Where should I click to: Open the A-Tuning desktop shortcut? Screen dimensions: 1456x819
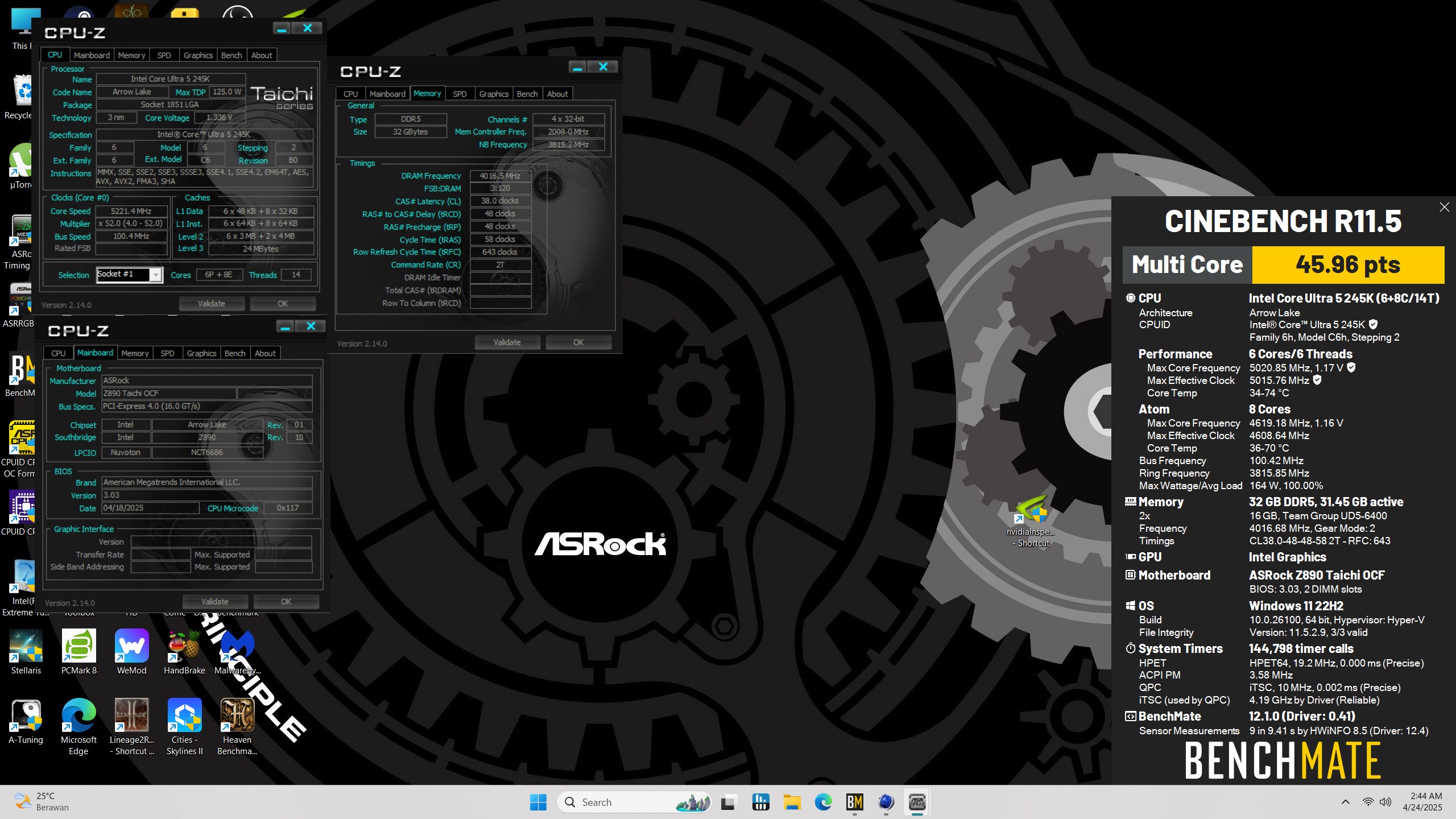pos(26,721)
